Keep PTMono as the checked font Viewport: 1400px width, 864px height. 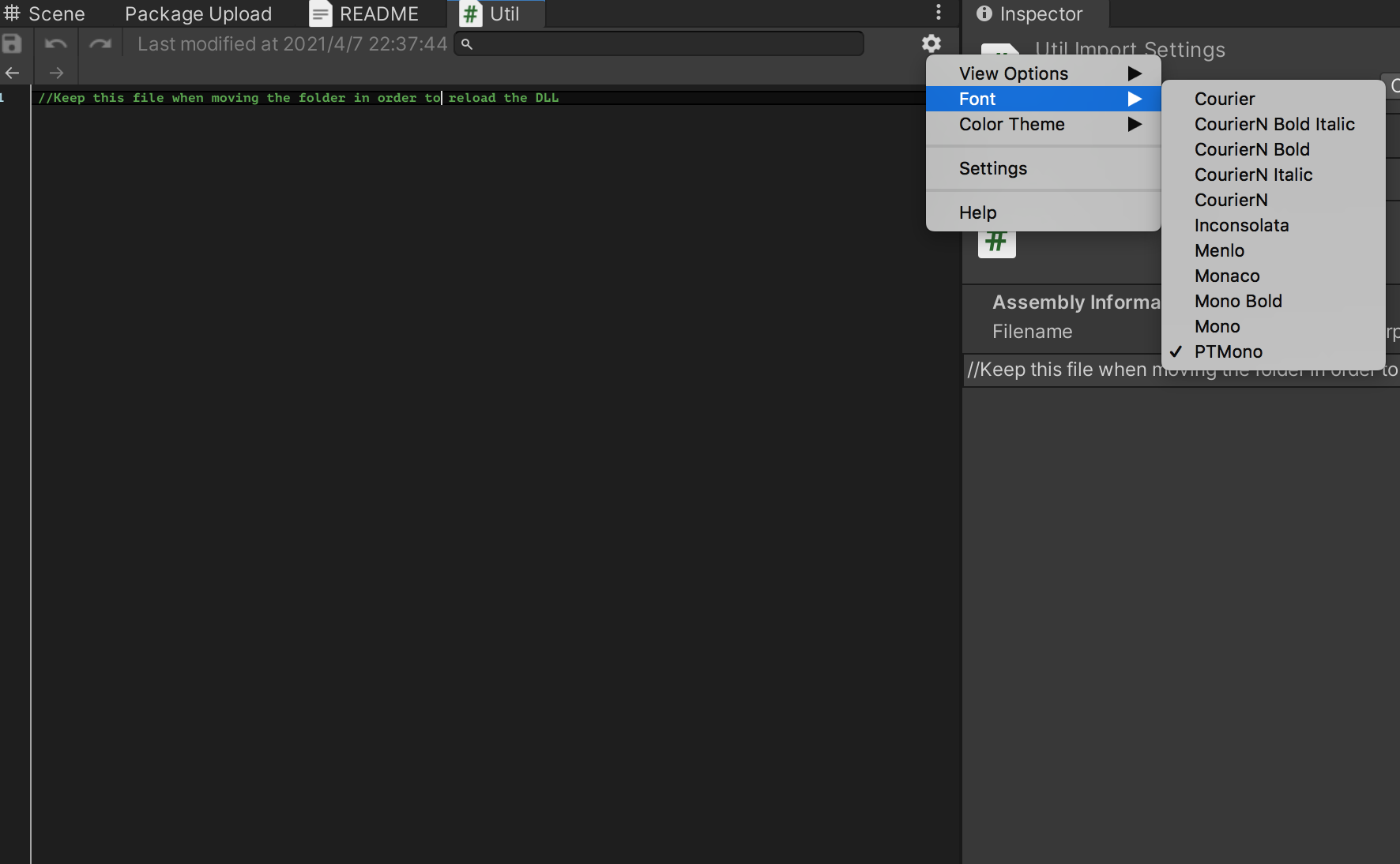point(1228,351)
